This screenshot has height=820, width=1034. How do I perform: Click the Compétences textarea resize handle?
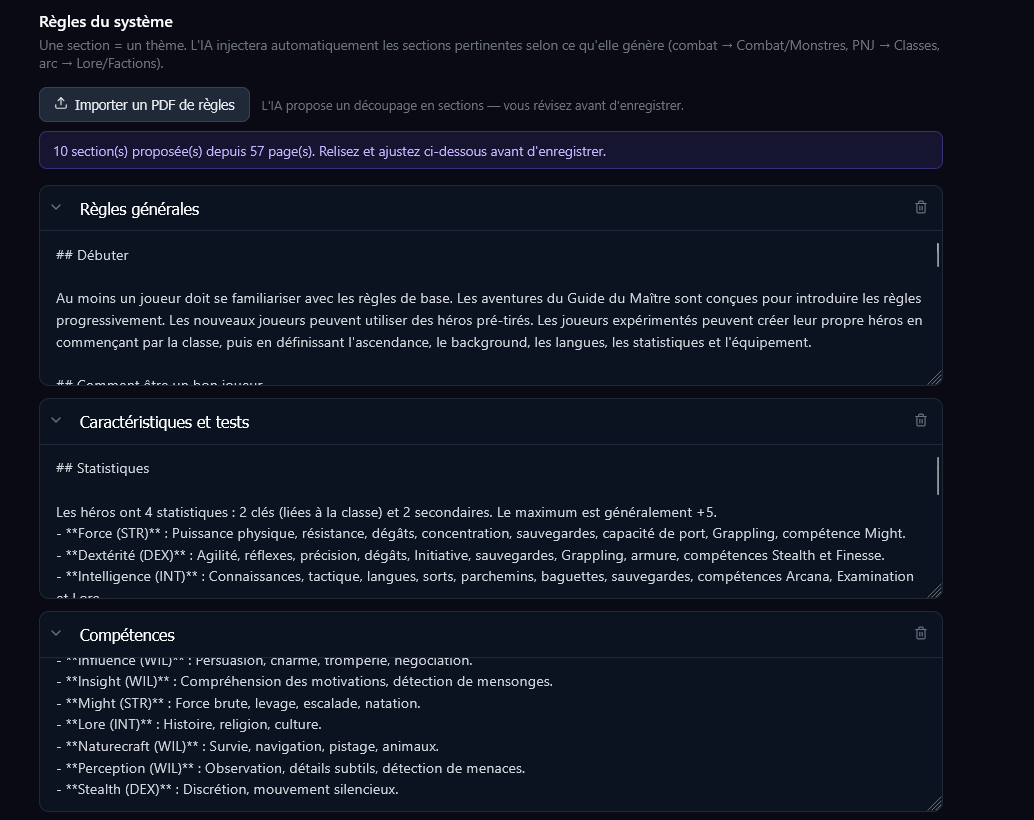tap(934, 804)
